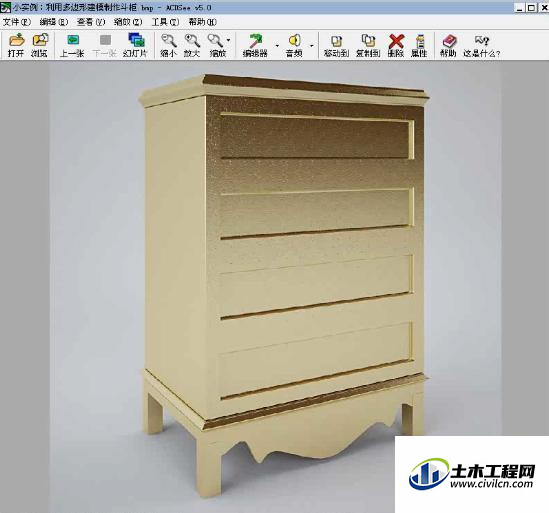
Task: Open the 编辑器 editor
Action: pyautogui.click(x=256, y=45)
